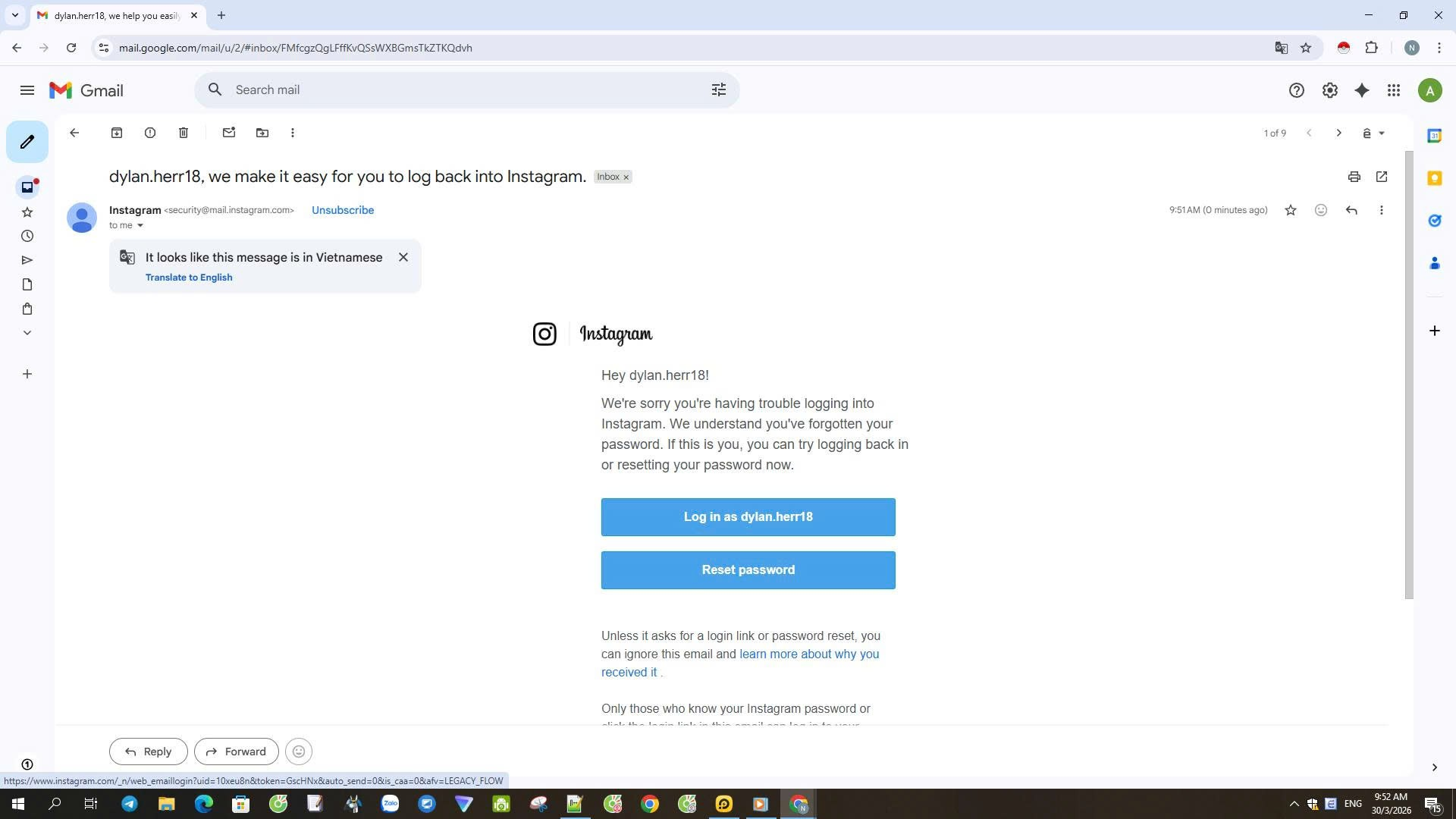Click into the Search mail field
The image size is (1456, 819).
click(466, 90)
